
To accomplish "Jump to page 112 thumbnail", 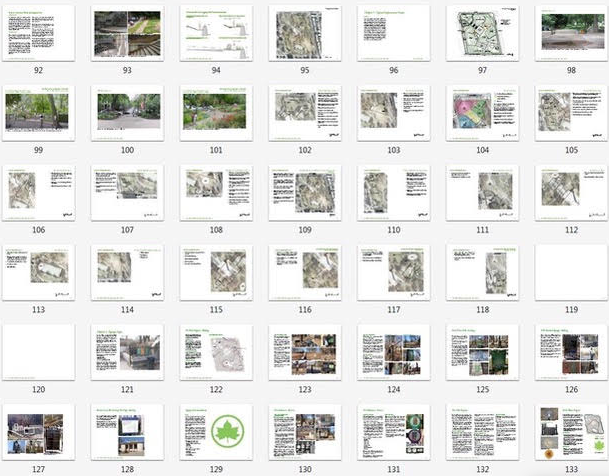I will point(571,192).
